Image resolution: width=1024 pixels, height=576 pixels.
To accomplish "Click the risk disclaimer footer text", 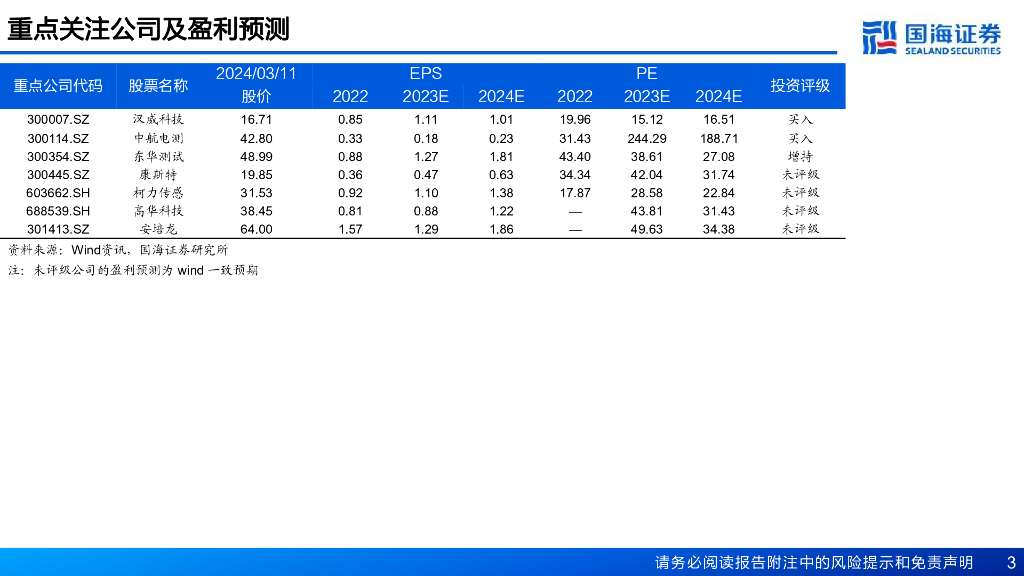I will (x=814, y=562).
